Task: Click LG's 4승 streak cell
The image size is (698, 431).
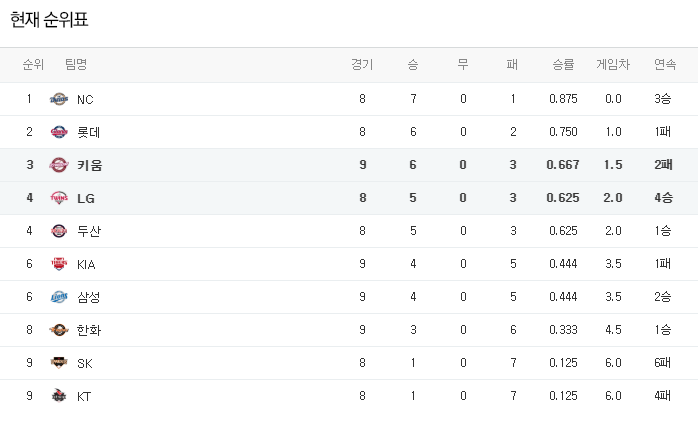Action: [x=663, y=198]
